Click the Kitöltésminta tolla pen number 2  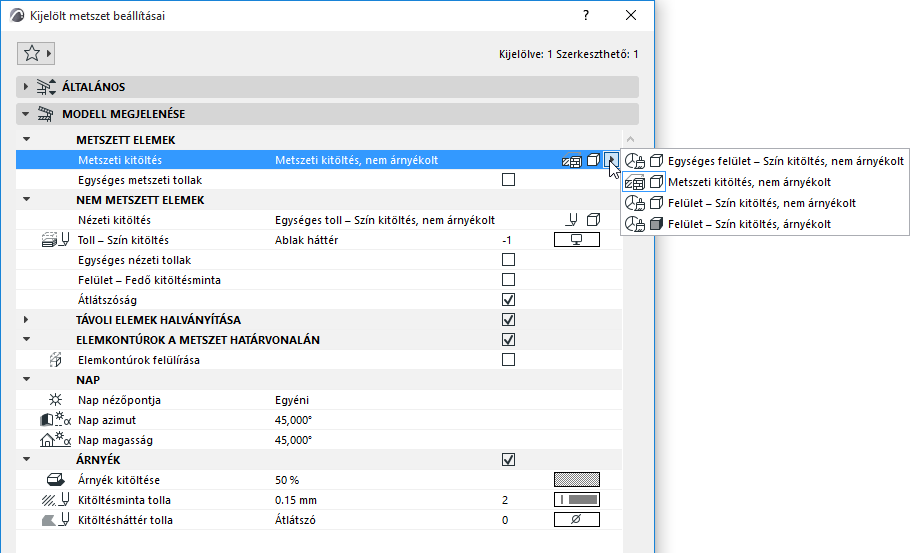pos(505,500)
